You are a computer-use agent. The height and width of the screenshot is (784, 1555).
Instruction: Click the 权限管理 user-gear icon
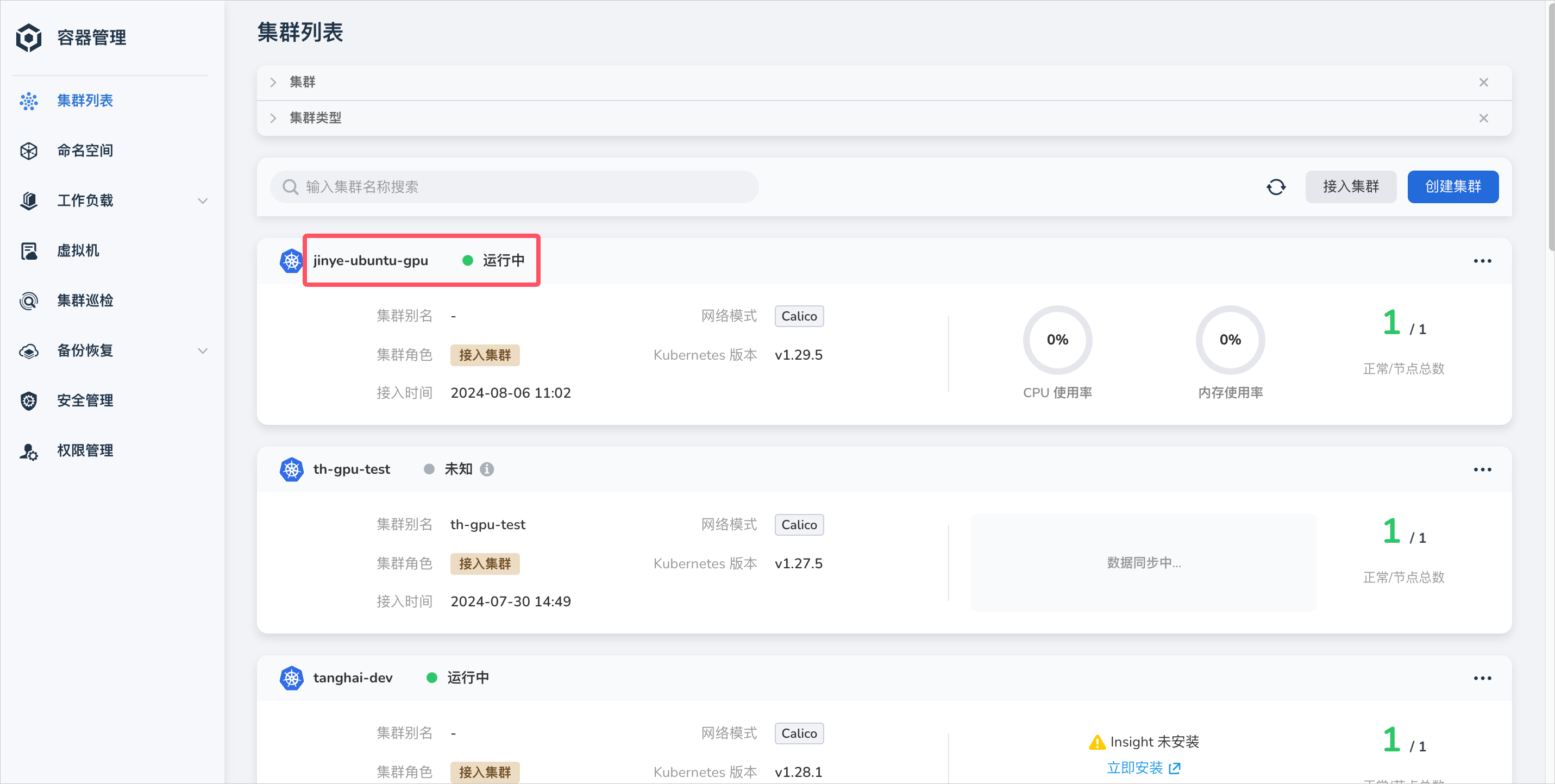coord(28,451)
